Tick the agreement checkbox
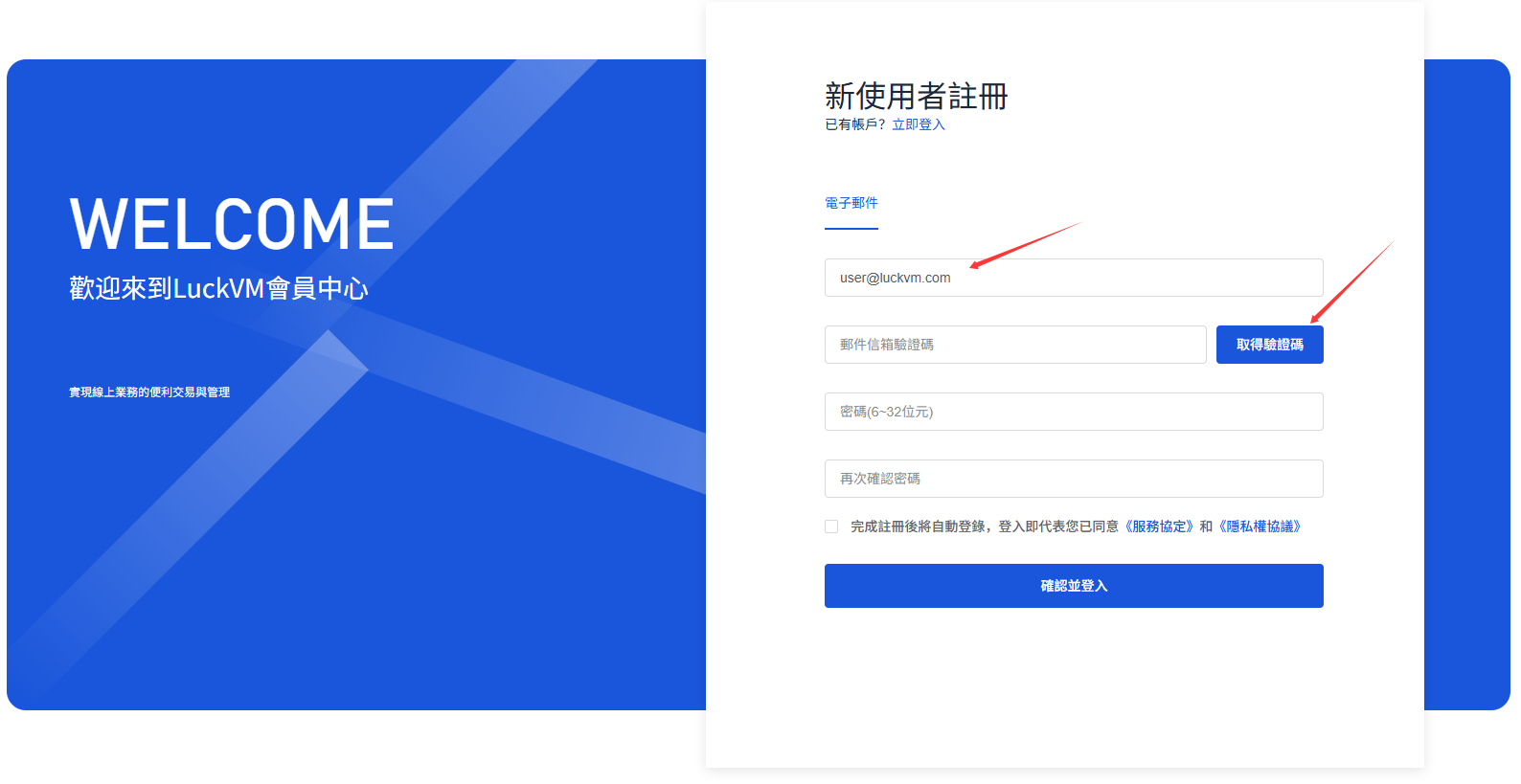The height and width of the screenshot is (784, 1521). (x=831, y=526)
